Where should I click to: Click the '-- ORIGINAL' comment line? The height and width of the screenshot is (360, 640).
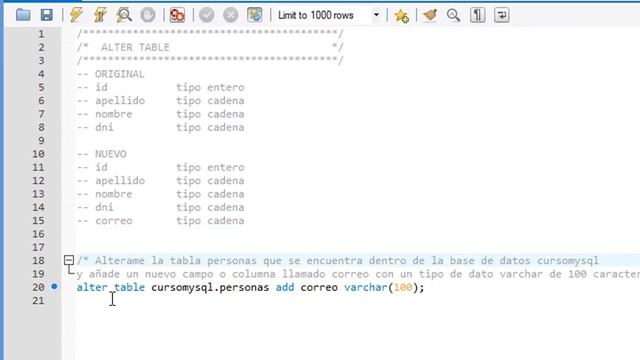111,74
